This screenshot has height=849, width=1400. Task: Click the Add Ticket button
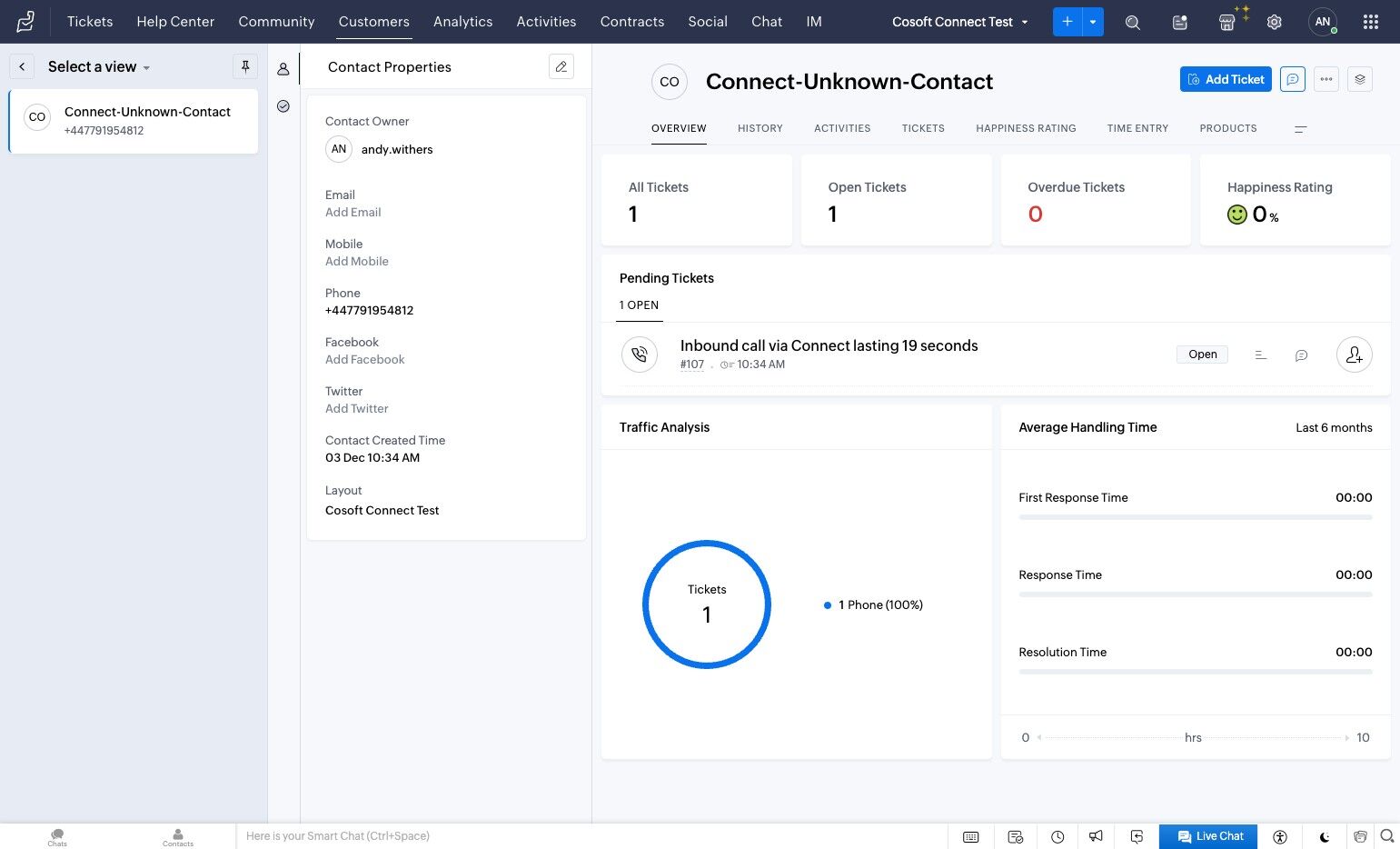pos(1226,79)
